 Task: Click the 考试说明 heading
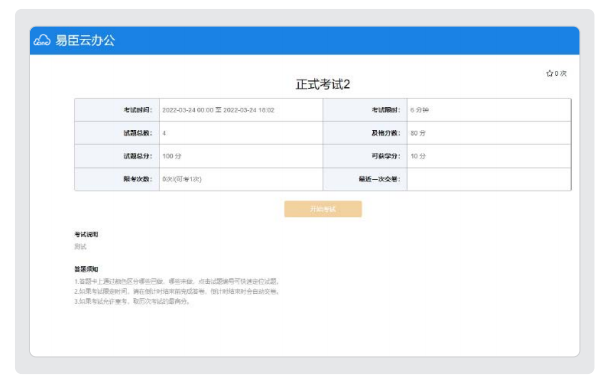pyautogui.click(x=86, y=234)
